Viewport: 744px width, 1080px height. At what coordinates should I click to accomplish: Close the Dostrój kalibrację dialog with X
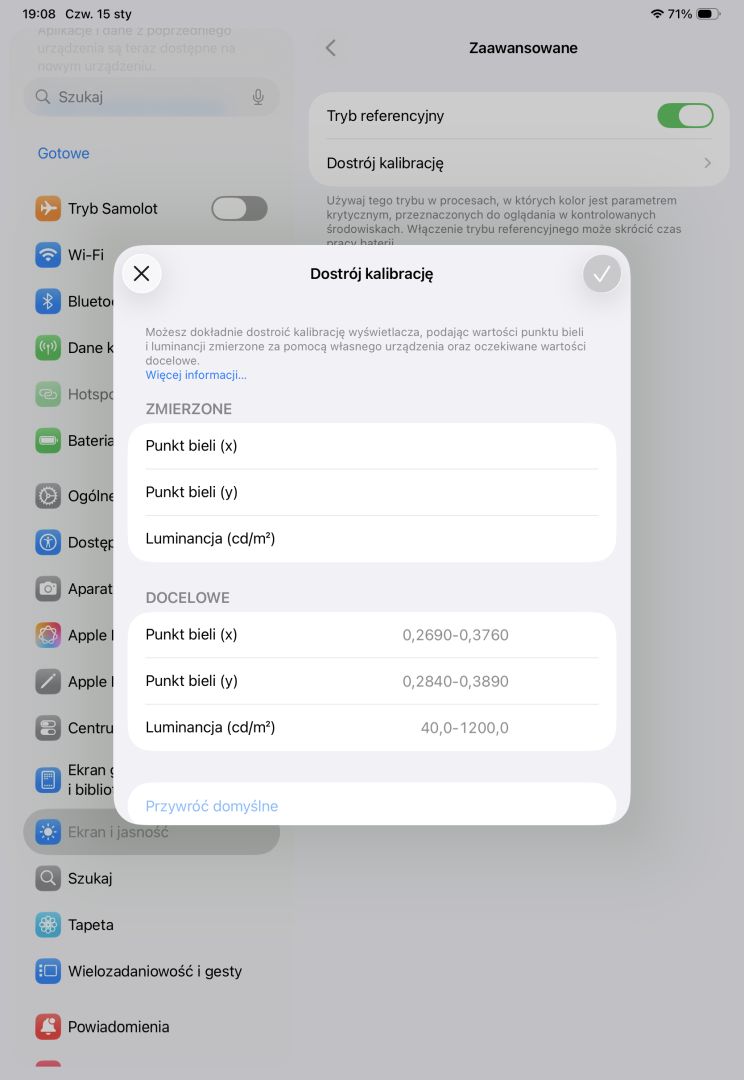141,273
